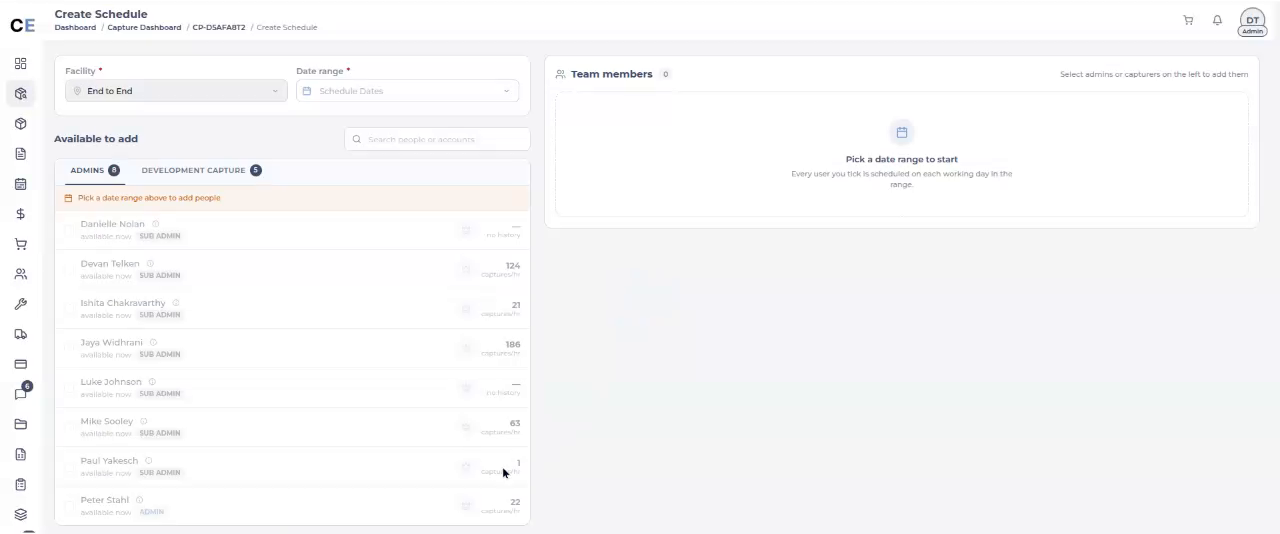Click the Team members heading

[x=611, y=74]
